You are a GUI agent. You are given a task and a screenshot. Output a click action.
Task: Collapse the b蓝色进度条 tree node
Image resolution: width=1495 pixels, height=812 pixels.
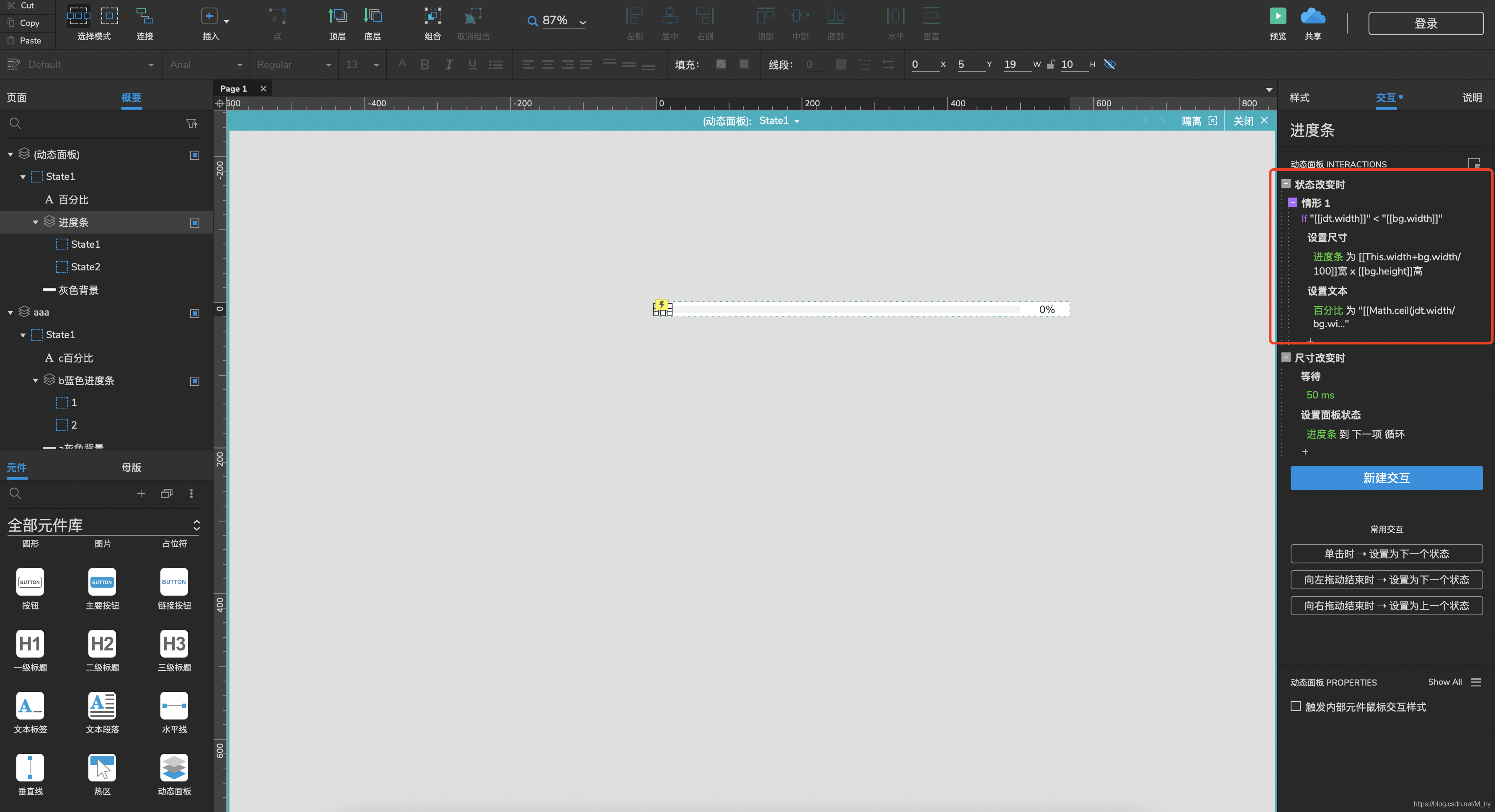pyautogui.click(x=36, y=380)
